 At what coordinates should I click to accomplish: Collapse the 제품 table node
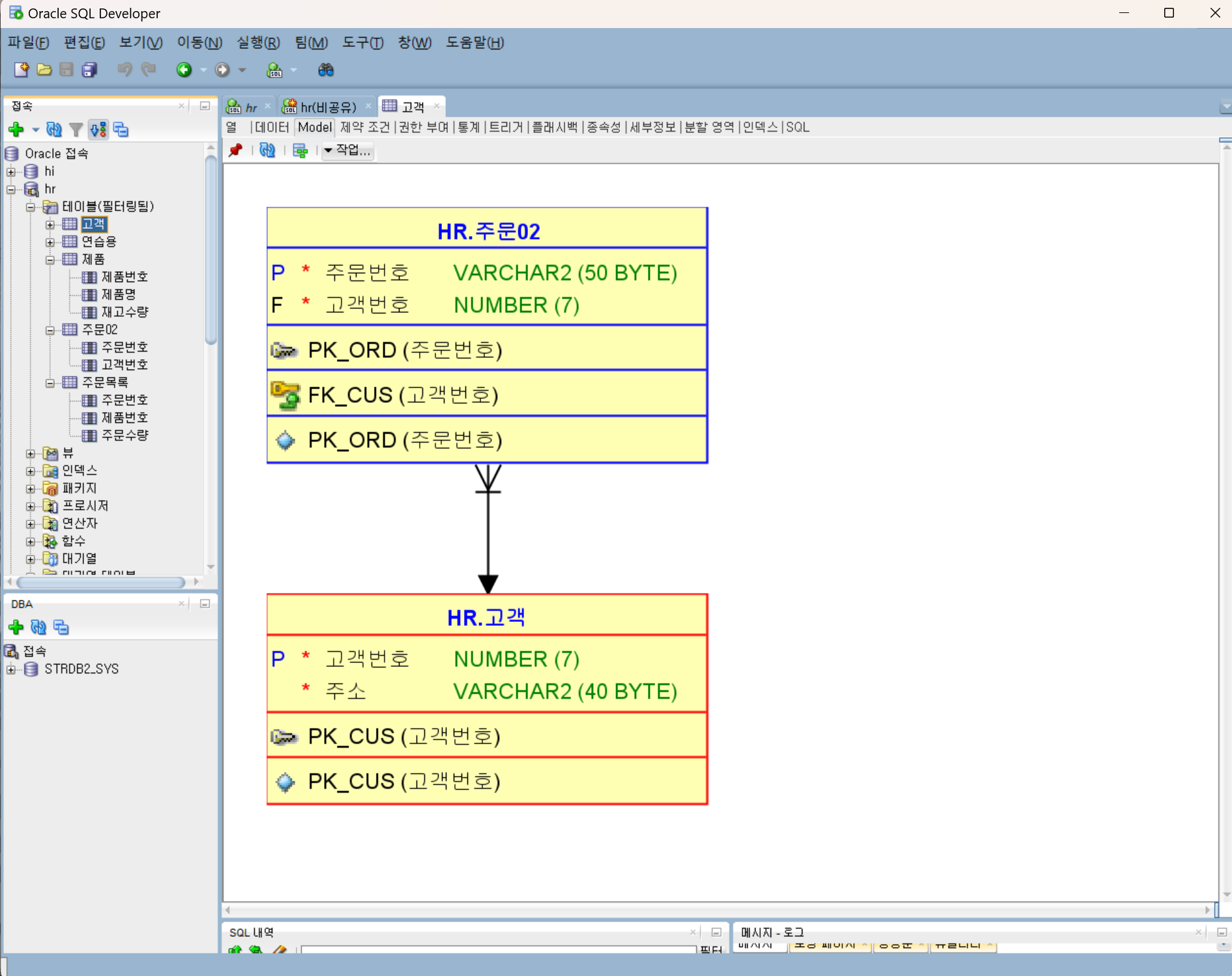tap(50, 260)
